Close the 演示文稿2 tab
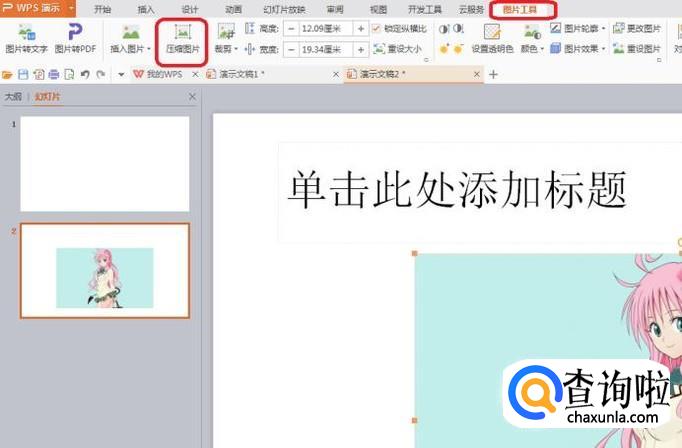Image resolution: width=682 pixels, height=448 pixels. [x=477, y=75]
